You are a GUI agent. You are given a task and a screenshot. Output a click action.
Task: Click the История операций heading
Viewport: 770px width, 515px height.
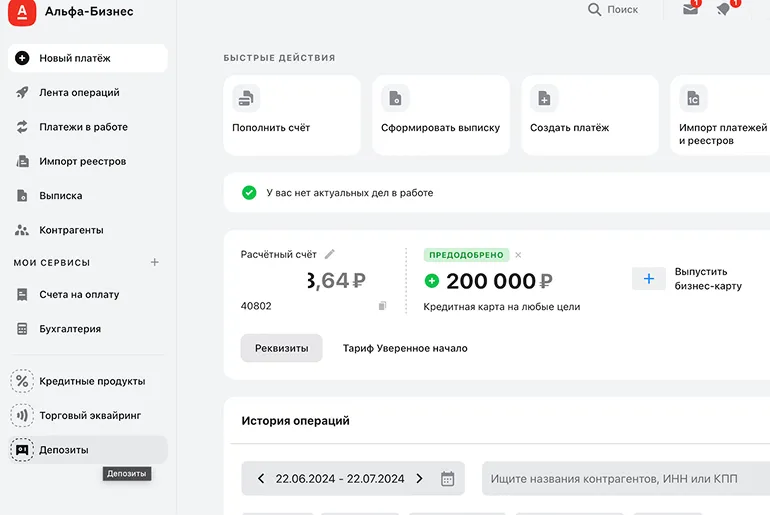(296, 421)
